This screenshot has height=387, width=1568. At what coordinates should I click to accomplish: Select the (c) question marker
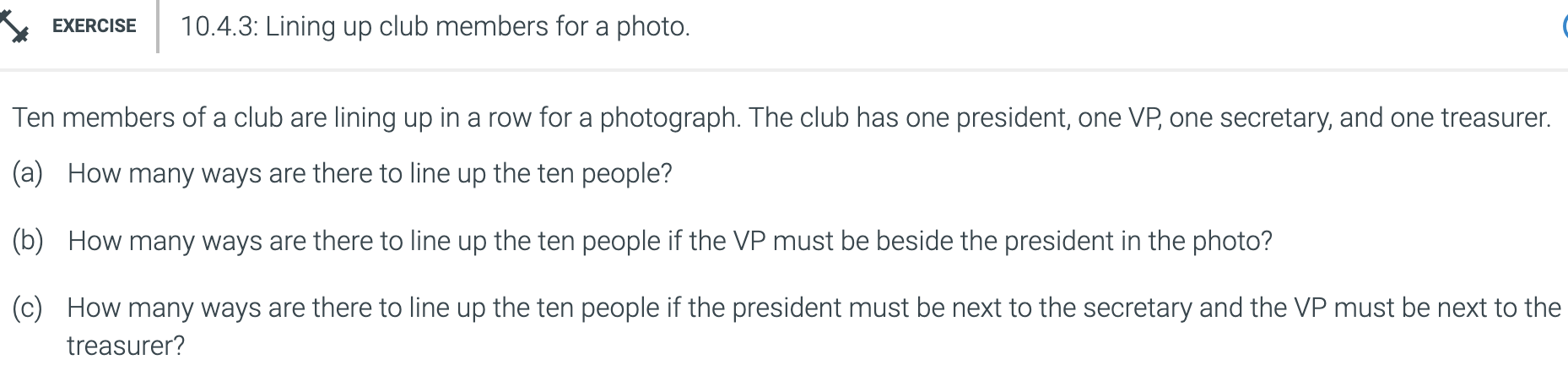click(x=27, y=308)
